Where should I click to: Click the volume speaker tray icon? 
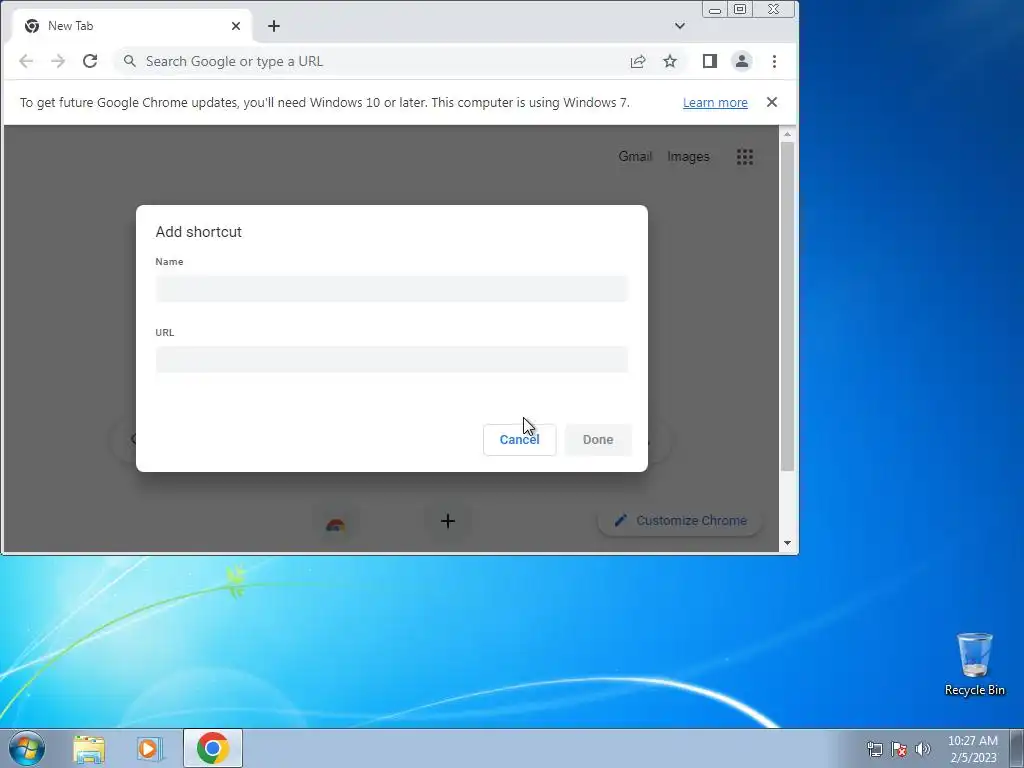coord(923,749)
